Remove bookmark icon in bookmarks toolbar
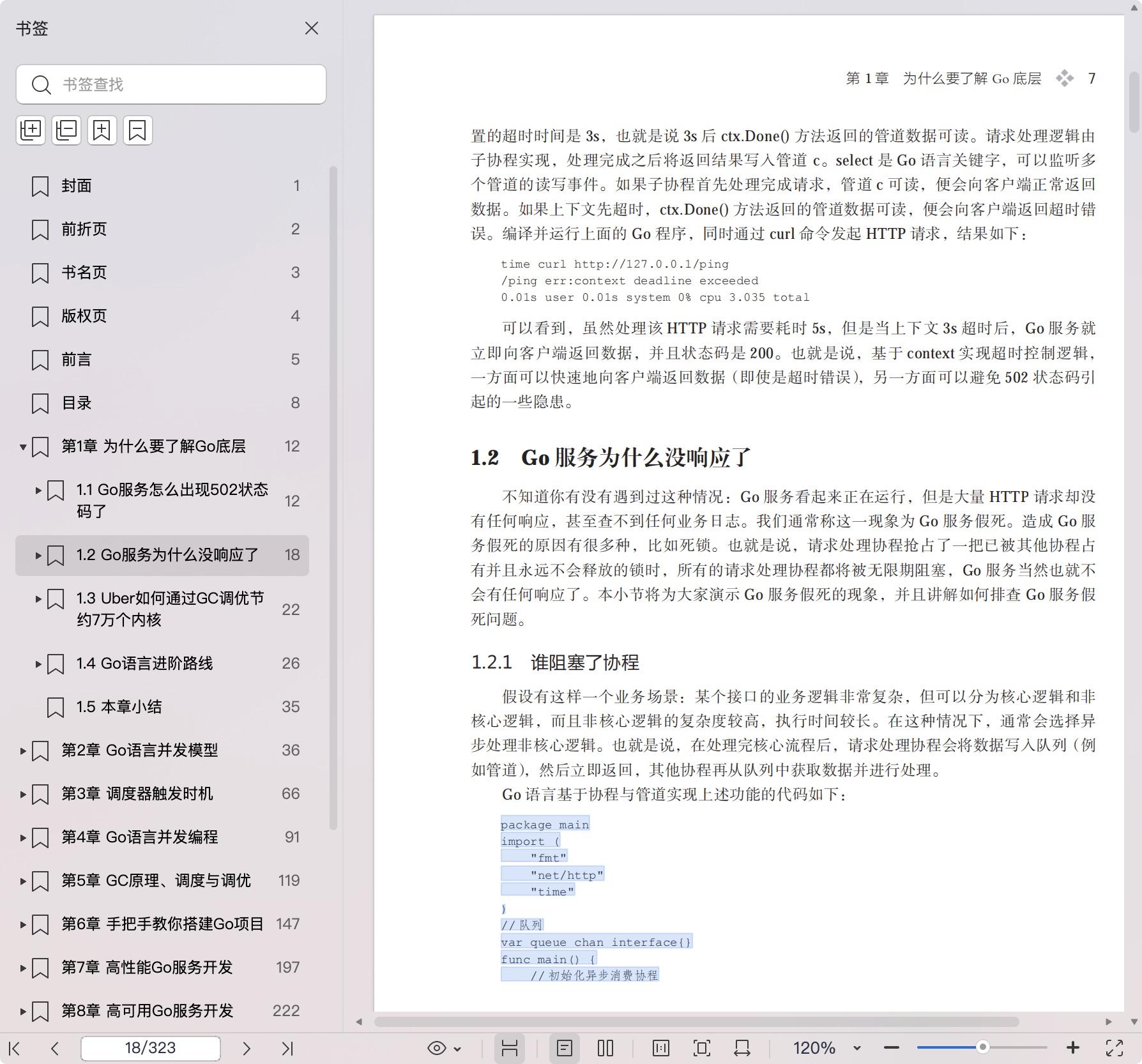Image resolution: width=1142 pixels, height=1064 pixels. coord(138,130)
